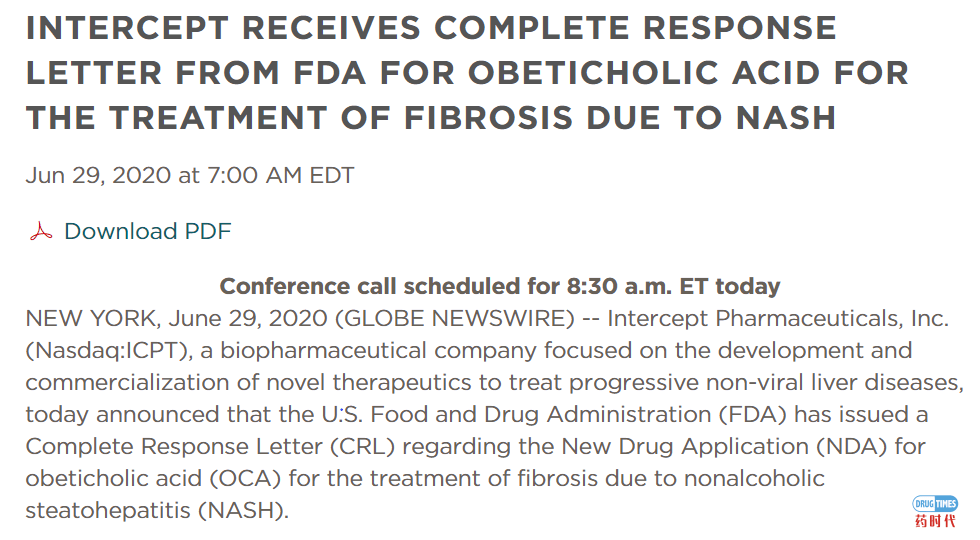Click the "Jun 29, 2020 at 7:00 AM EDT" timestamp
The image size is (980, 540).
pyautogui.click(x=190, y=175)
